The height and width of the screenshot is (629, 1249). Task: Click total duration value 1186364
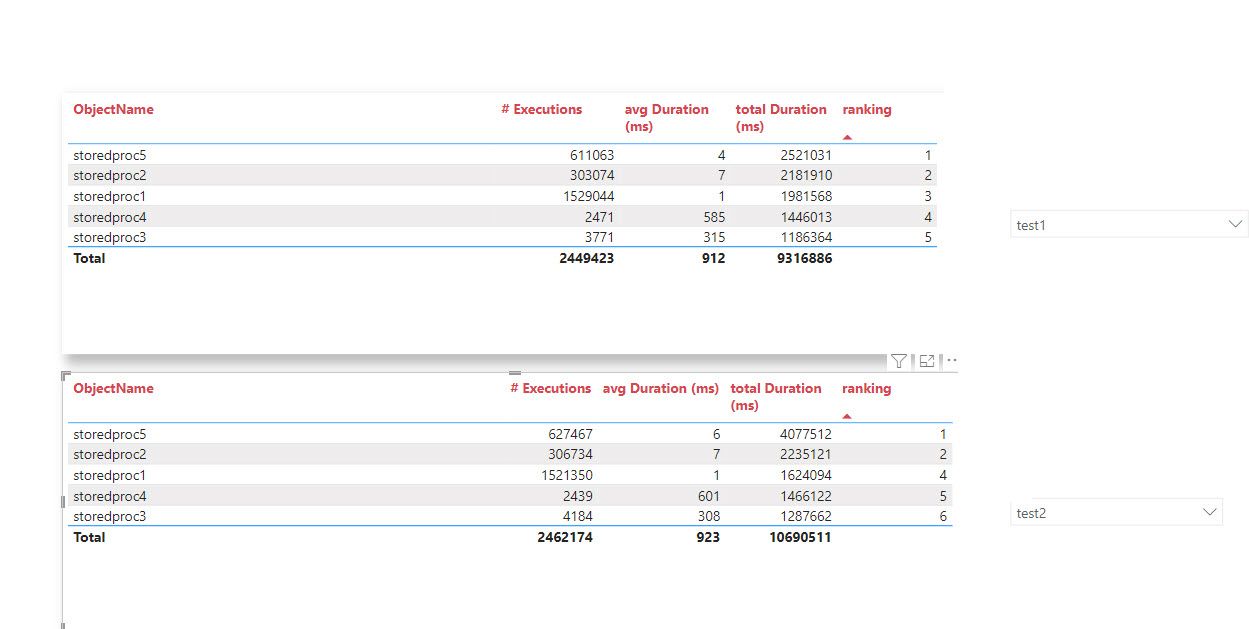pos(805,237)
